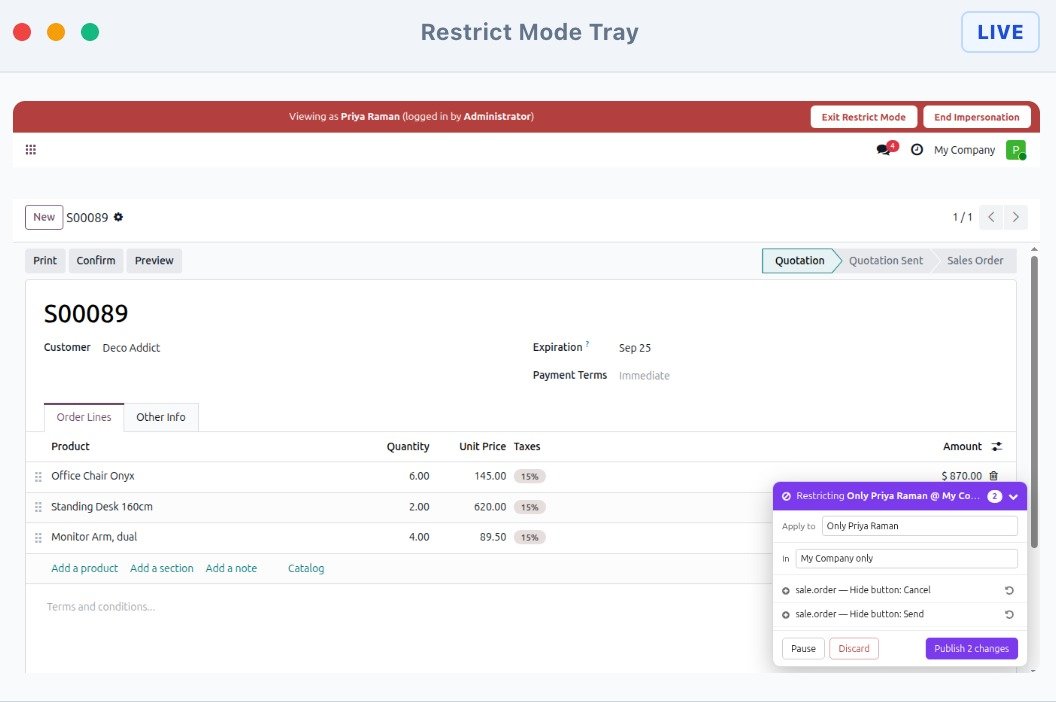
Task: Click the 1 / 1 pager counter
Action: pyautogui.click(x=962, y=217)
